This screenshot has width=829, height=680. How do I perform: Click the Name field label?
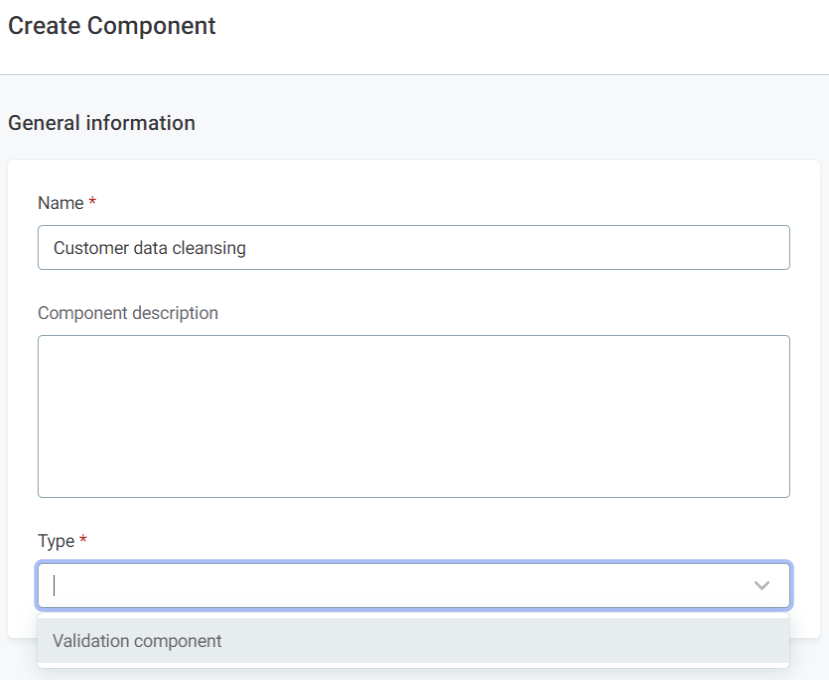click(x=60, y=203)
